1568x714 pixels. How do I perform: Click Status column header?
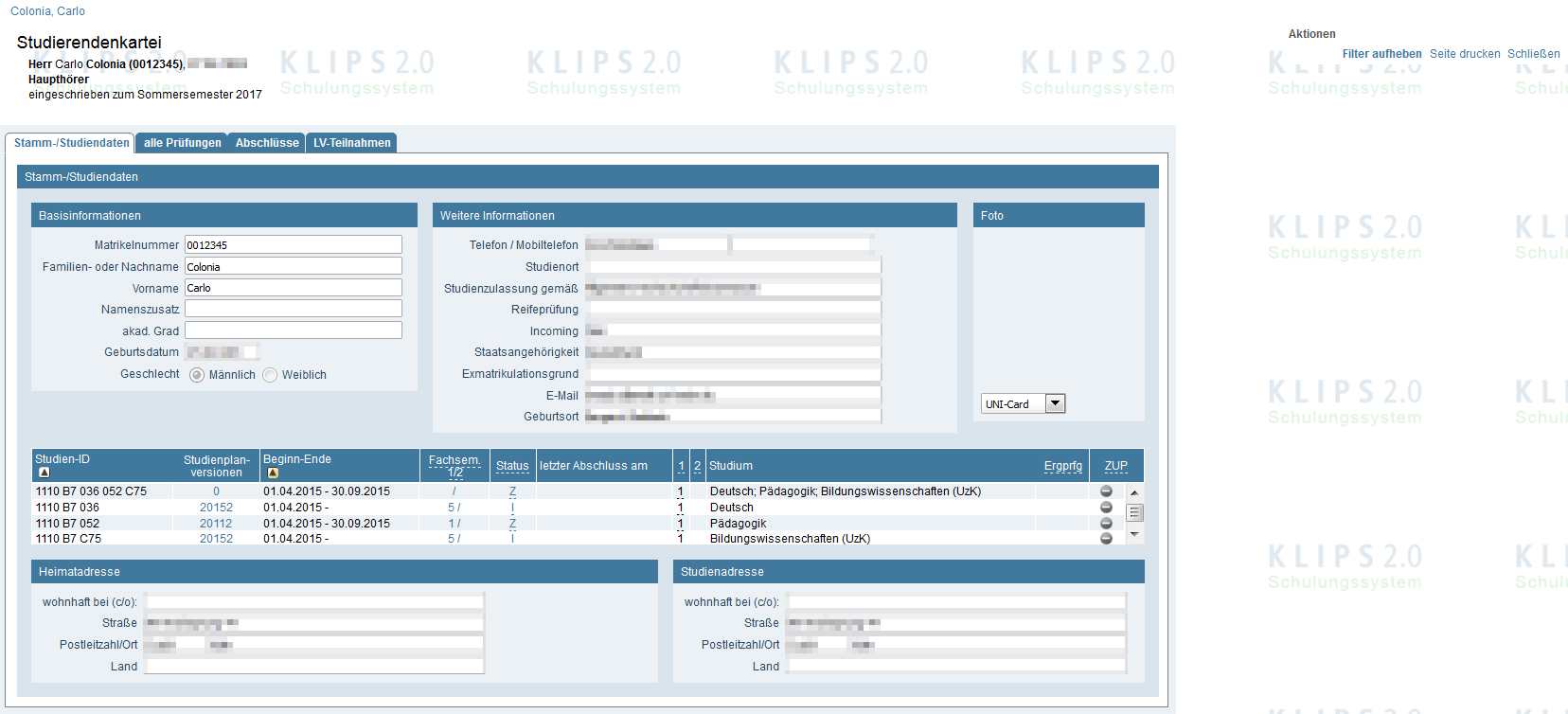point(512,466)
